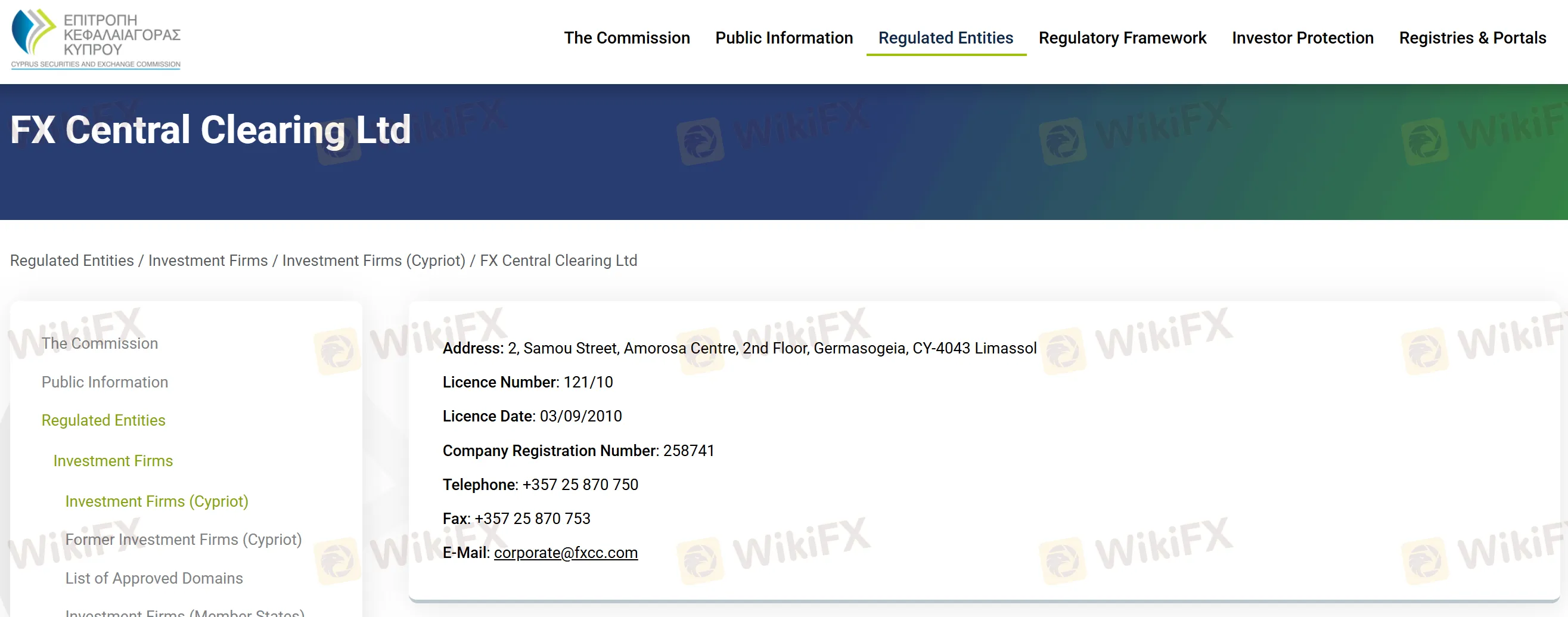Click Regulated Entities in the breadcrumb trail
Image resolution: width=1568 pixels, height=617 pixels.
[72, 261]
